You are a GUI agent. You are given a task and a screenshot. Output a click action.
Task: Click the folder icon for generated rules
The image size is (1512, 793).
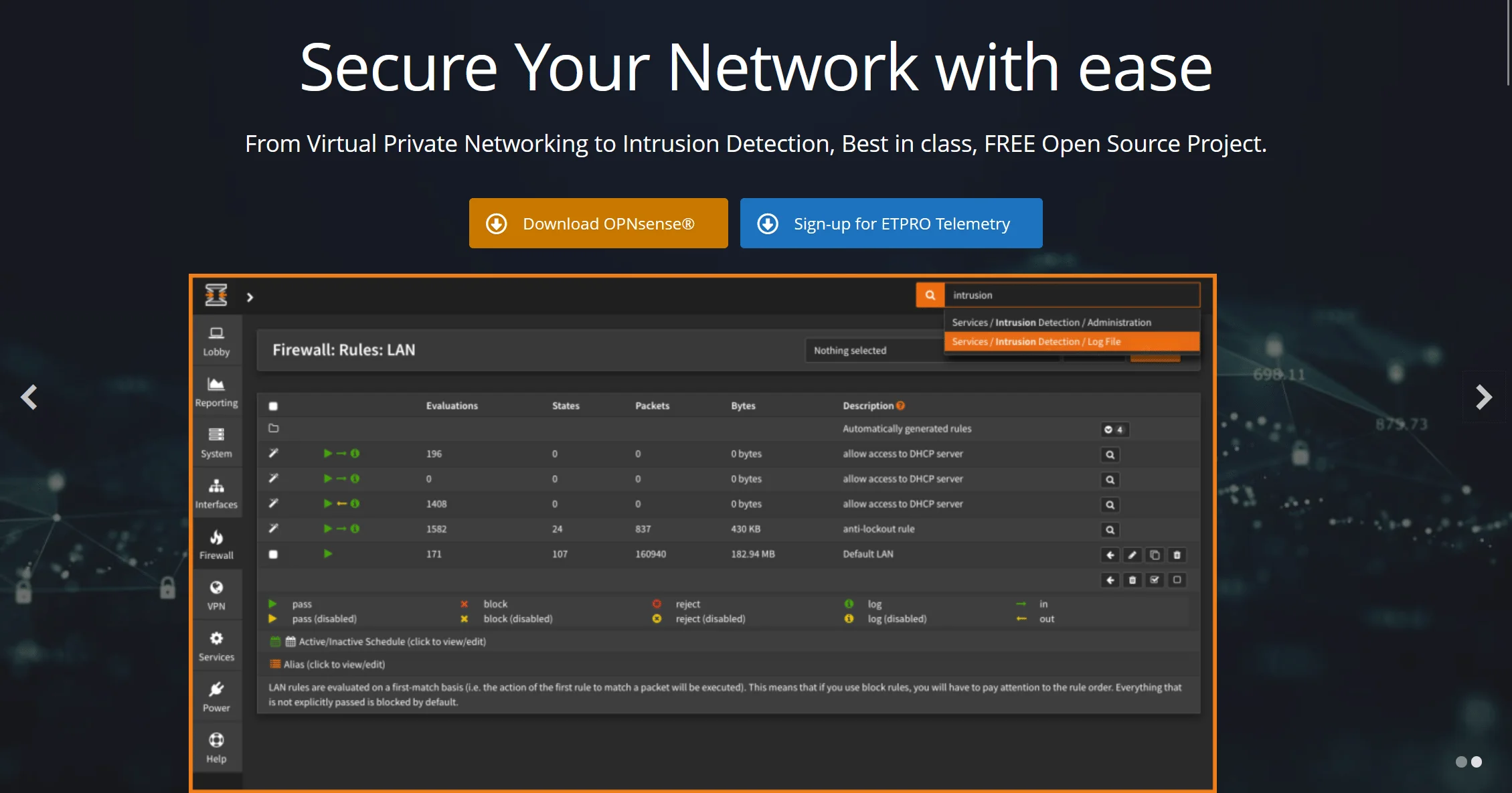click(x=273, y=428)
